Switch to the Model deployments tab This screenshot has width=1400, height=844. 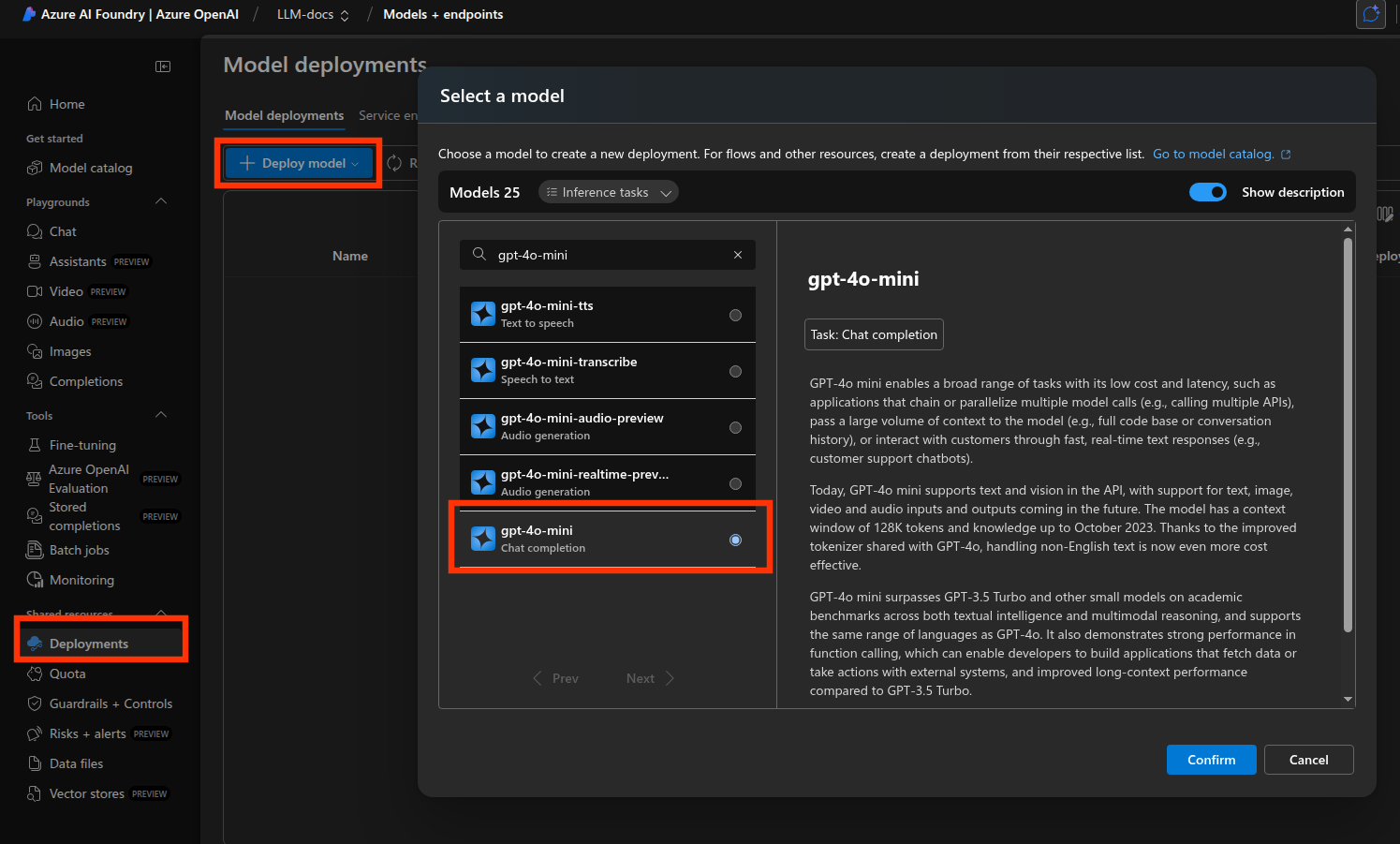(x=284, y=115)
